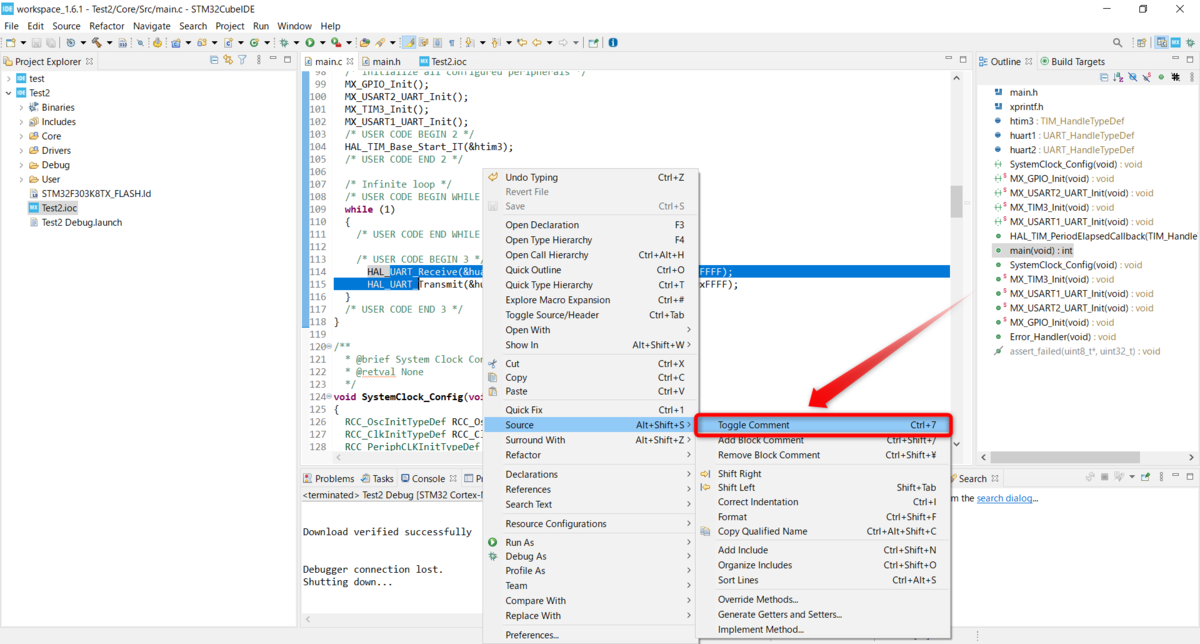Expand the Includes folder
This screenshot has height=644, width=1200.
[20, 122]
